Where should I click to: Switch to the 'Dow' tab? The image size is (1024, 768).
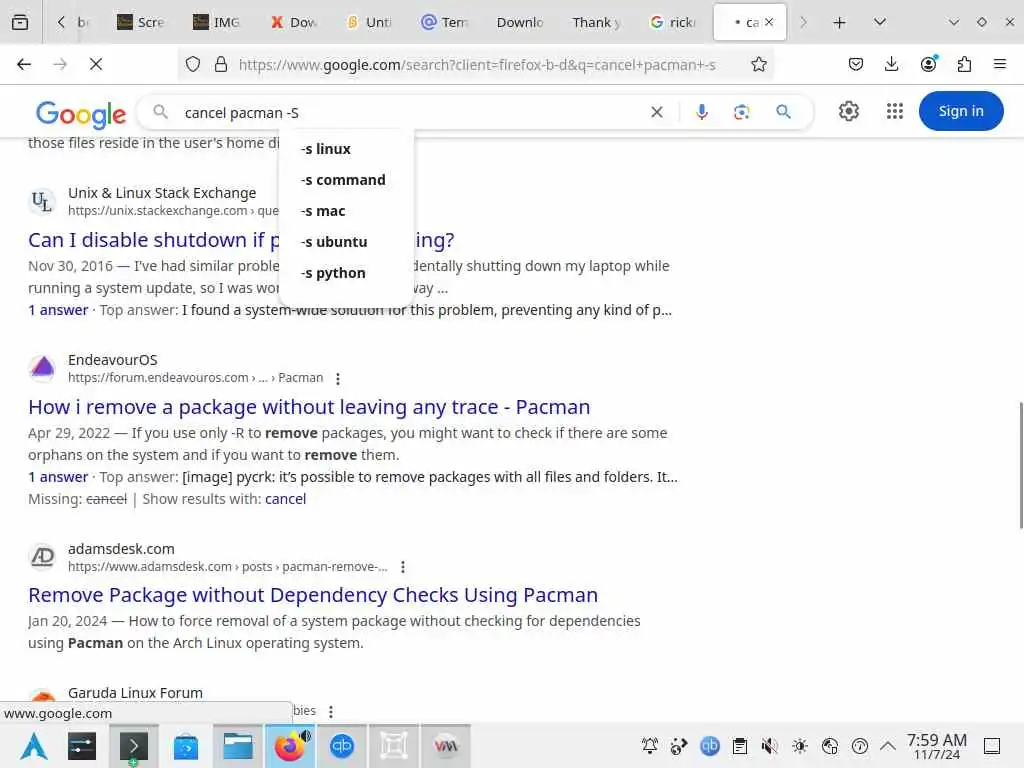click(293, 22)
